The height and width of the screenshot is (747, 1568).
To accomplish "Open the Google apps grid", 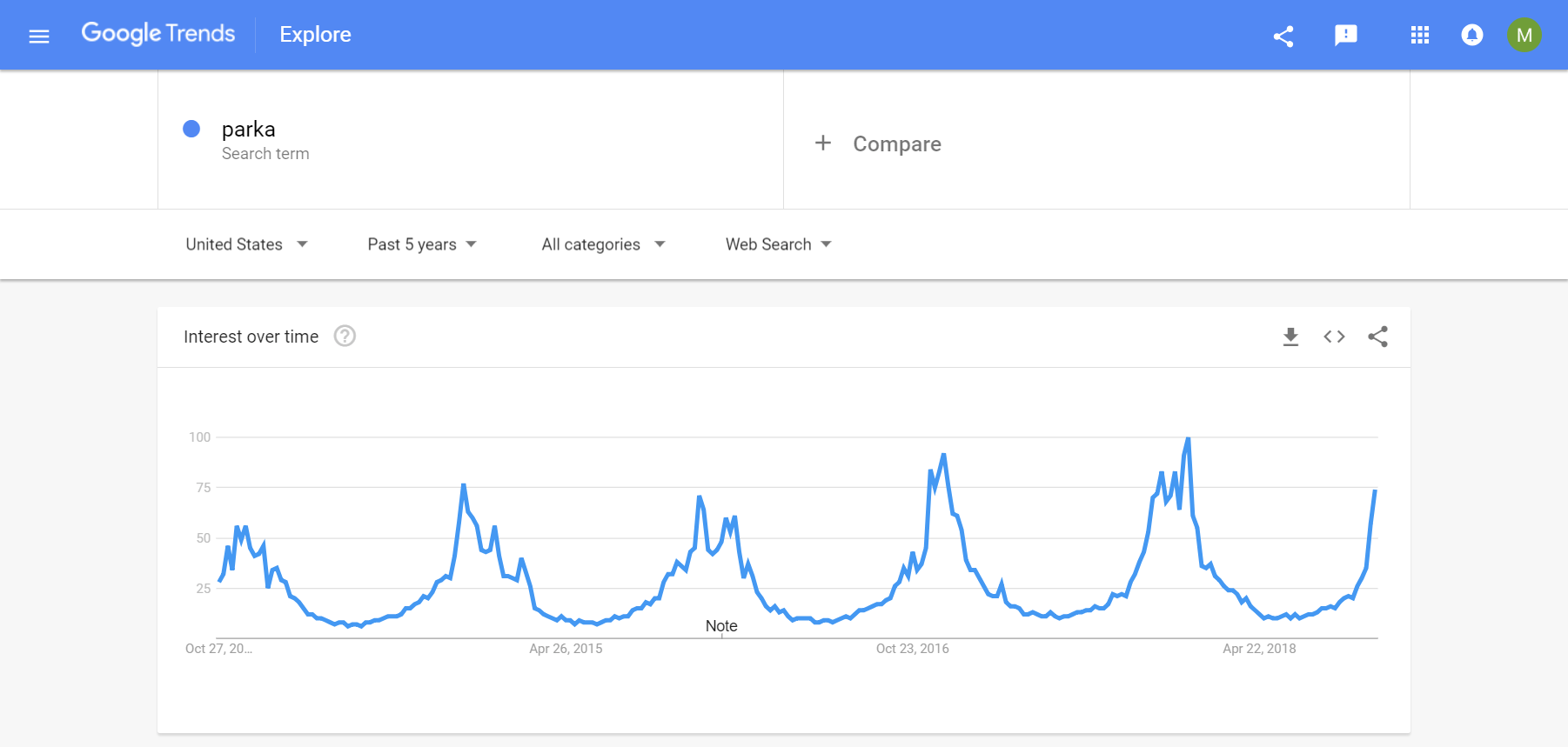I will click(x=1420, y=35).
